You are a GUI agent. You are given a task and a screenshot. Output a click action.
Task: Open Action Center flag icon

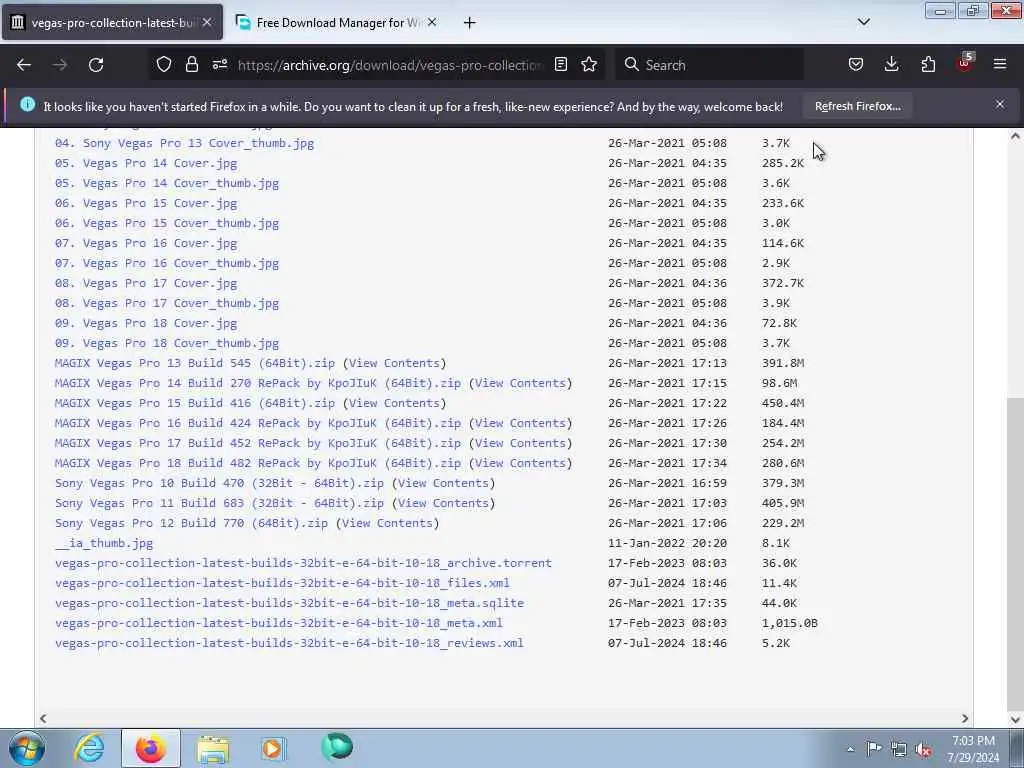[874, 748]
